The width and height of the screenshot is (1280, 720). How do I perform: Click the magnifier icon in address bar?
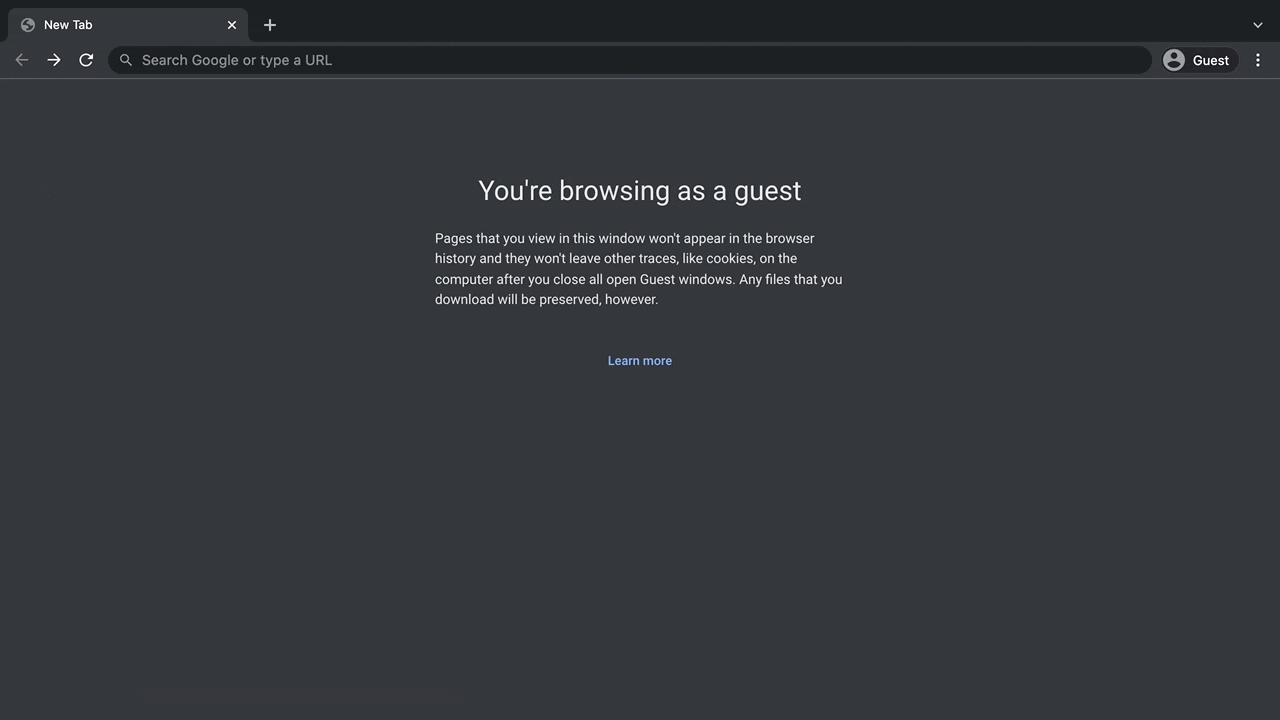(x=126, y=60)
